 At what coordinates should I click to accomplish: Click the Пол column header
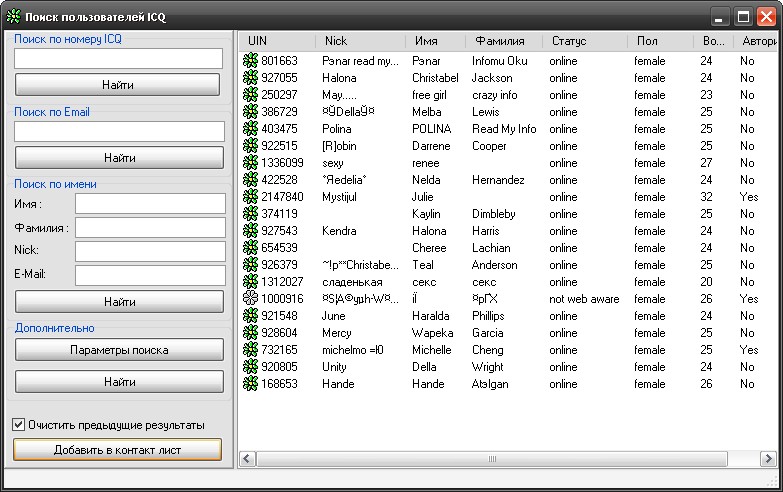coord(660,41)
